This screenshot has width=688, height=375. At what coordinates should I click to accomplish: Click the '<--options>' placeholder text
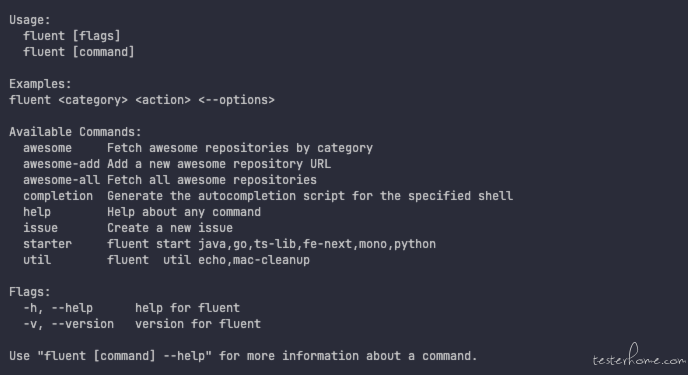236,100
